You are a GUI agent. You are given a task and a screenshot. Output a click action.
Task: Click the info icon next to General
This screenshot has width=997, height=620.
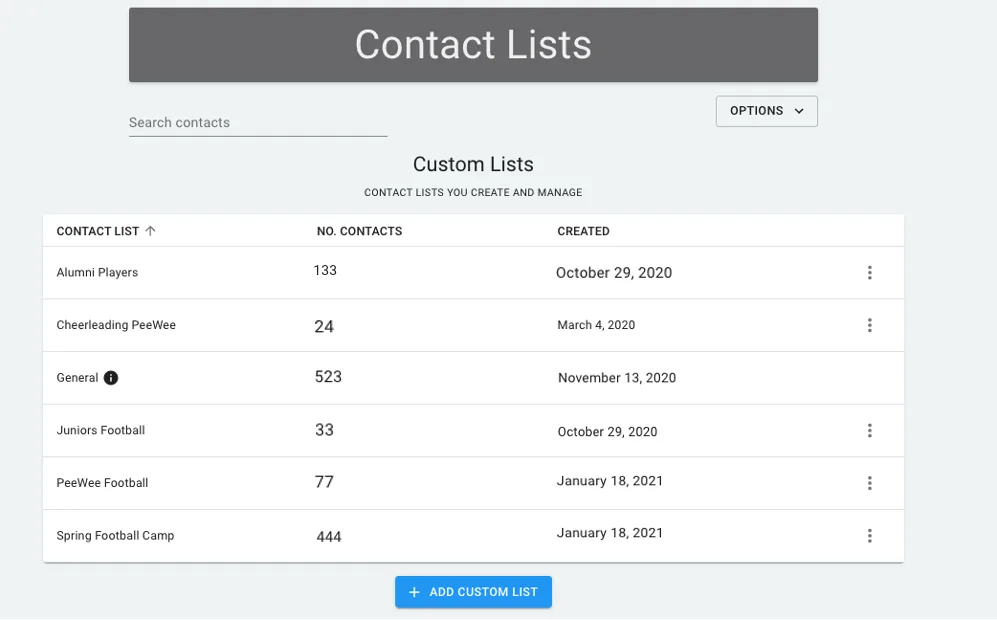click(x=111, y=378)
